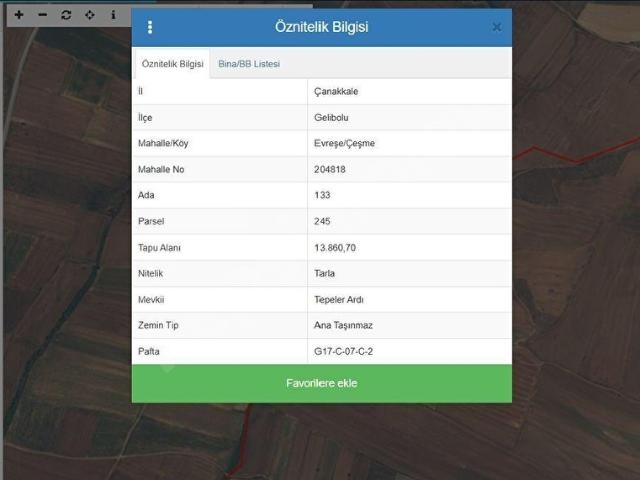The width and height of the screenshot is (640, 480).
Task: Select the Pafta value G17-C-07-C-2
Action: tap(343, 351)
